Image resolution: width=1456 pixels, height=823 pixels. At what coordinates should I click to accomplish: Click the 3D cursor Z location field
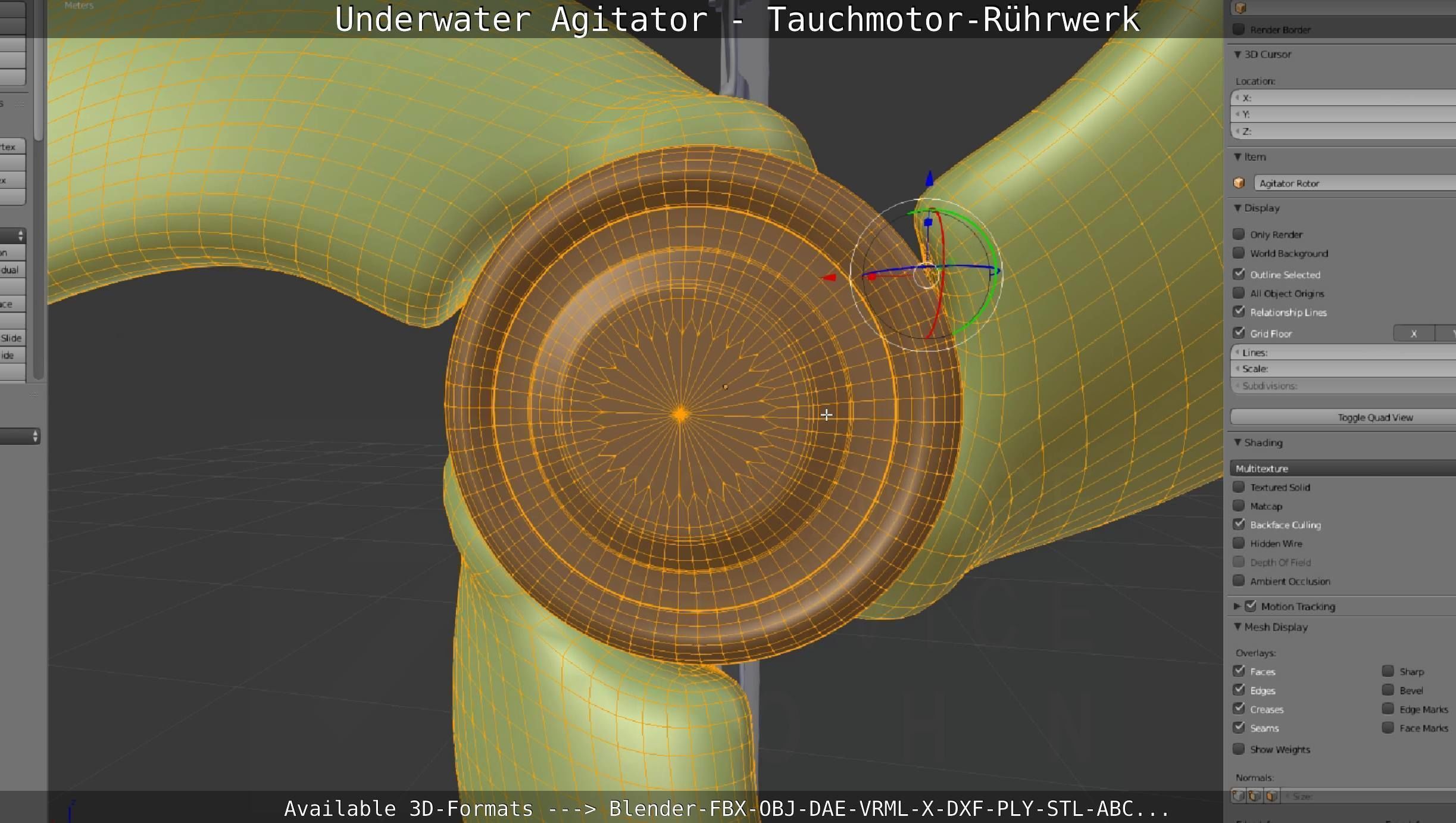point(1343,131)
